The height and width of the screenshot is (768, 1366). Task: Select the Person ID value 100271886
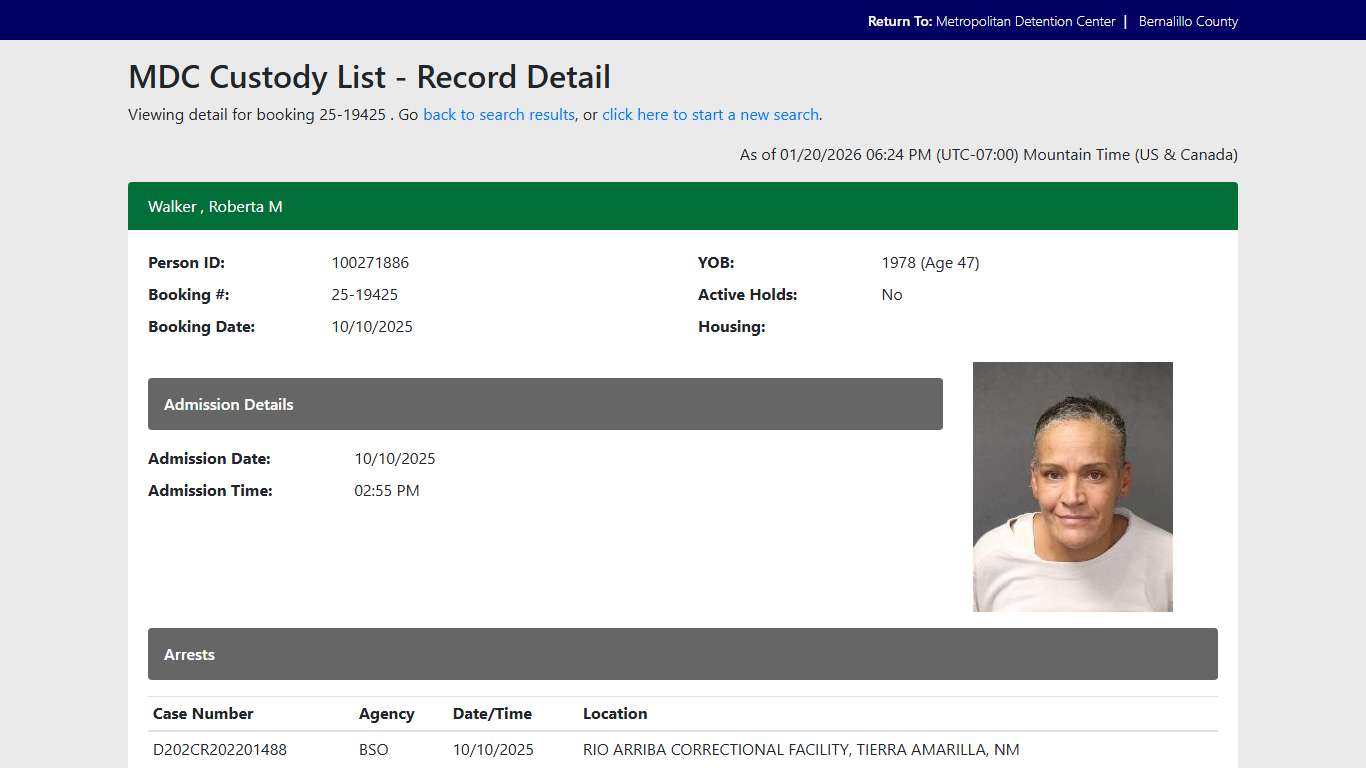[x=370, y=262]
